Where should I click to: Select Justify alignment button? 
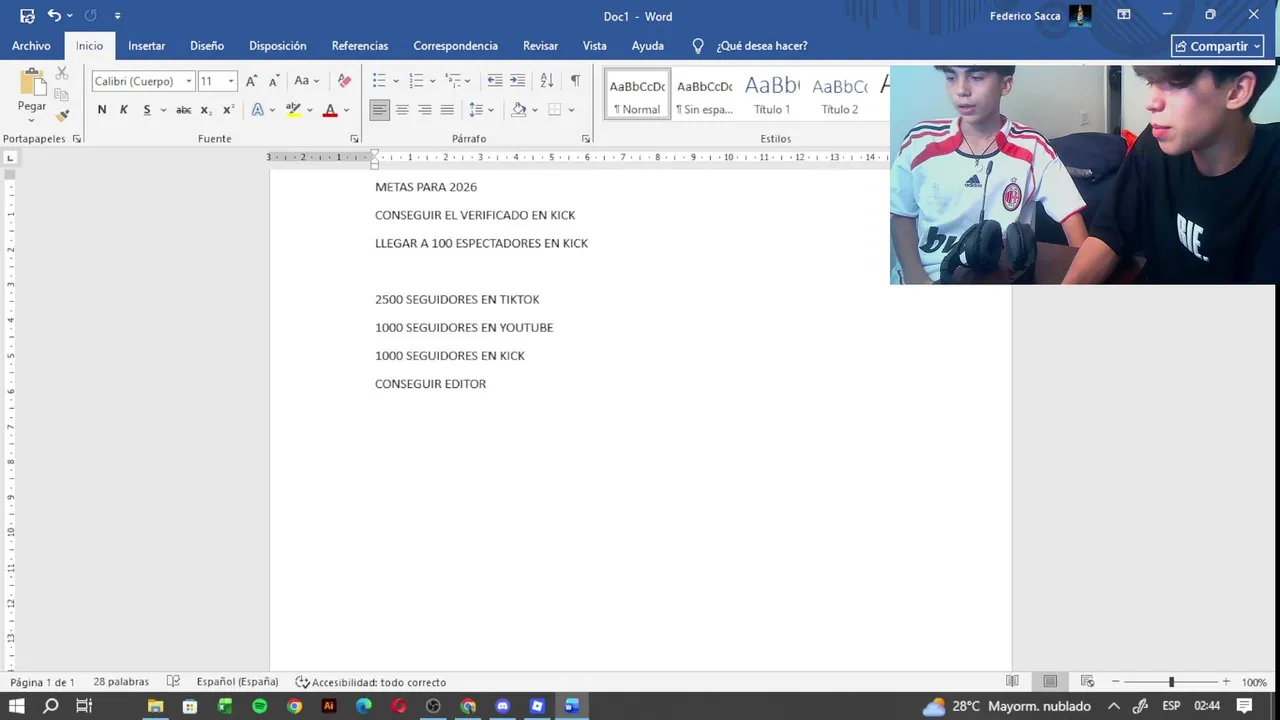pos(447,110)
